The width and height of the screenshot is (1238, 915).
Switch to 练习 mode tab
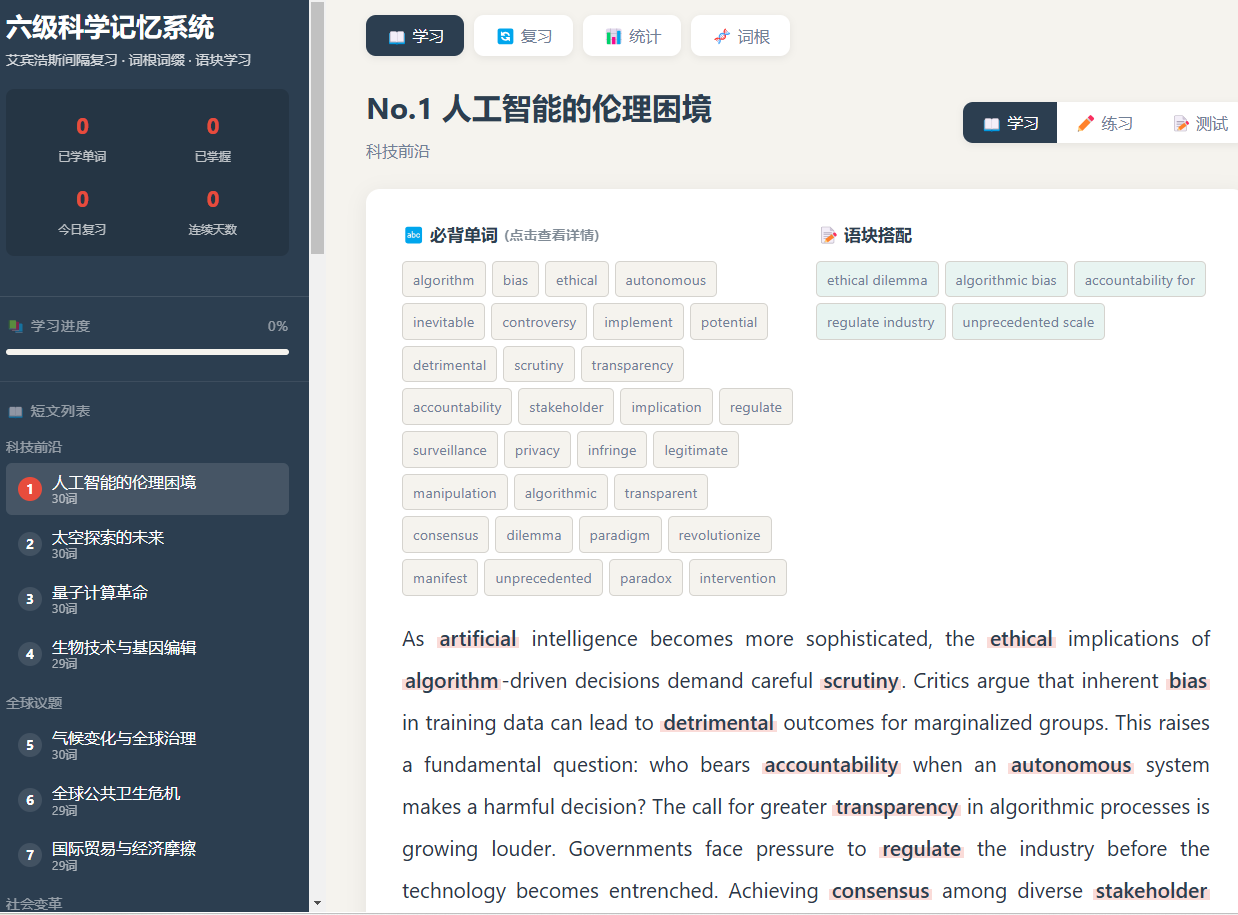pyautogui.click(x=1104, y=123)
